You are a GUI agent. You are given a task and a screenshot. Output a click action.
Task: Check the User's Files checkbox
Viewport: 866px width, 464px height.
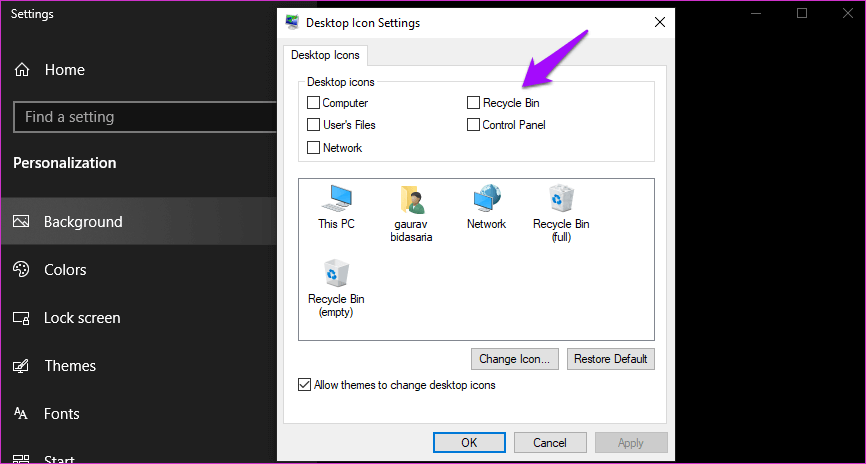tap(313, 125)
